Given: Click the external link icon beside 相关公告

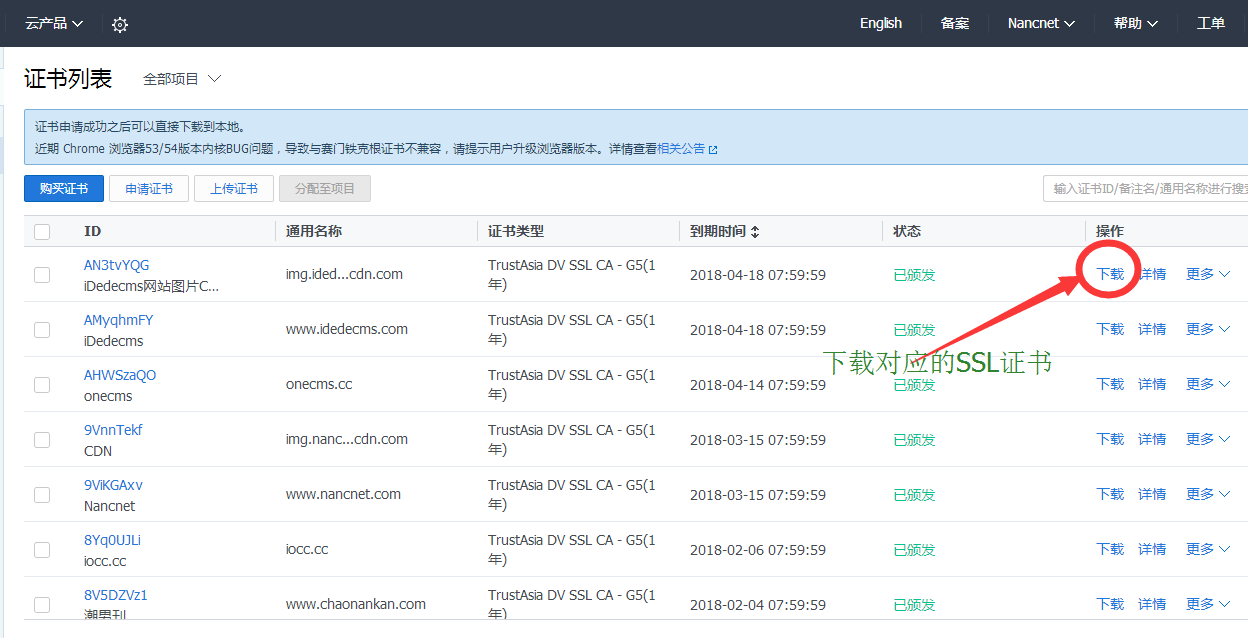Looking at the screenshot, I should pyautogui.click(x=713, y=149).
